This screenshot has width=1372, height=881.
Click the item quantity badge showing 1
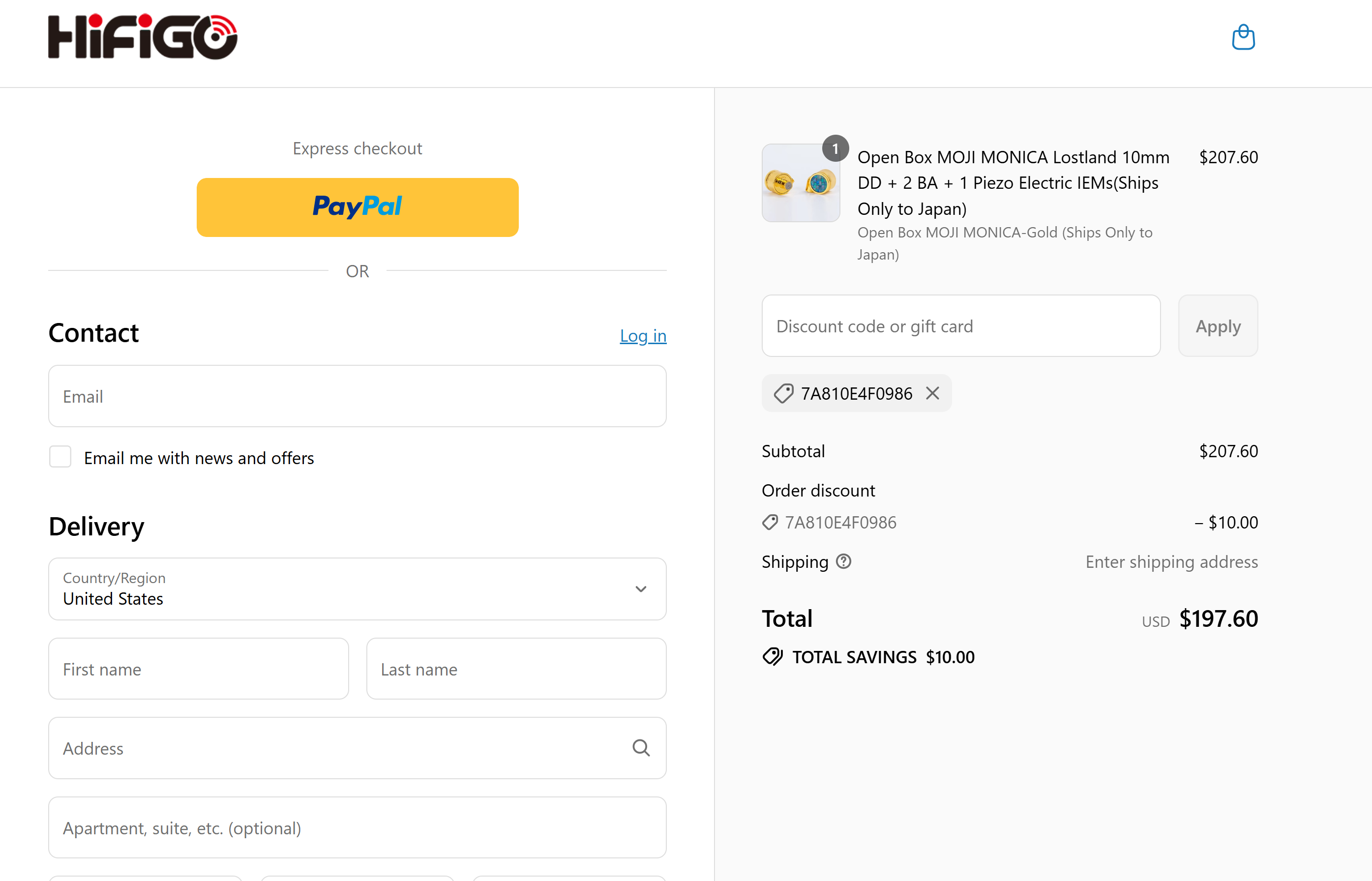(x=835, y=149)
